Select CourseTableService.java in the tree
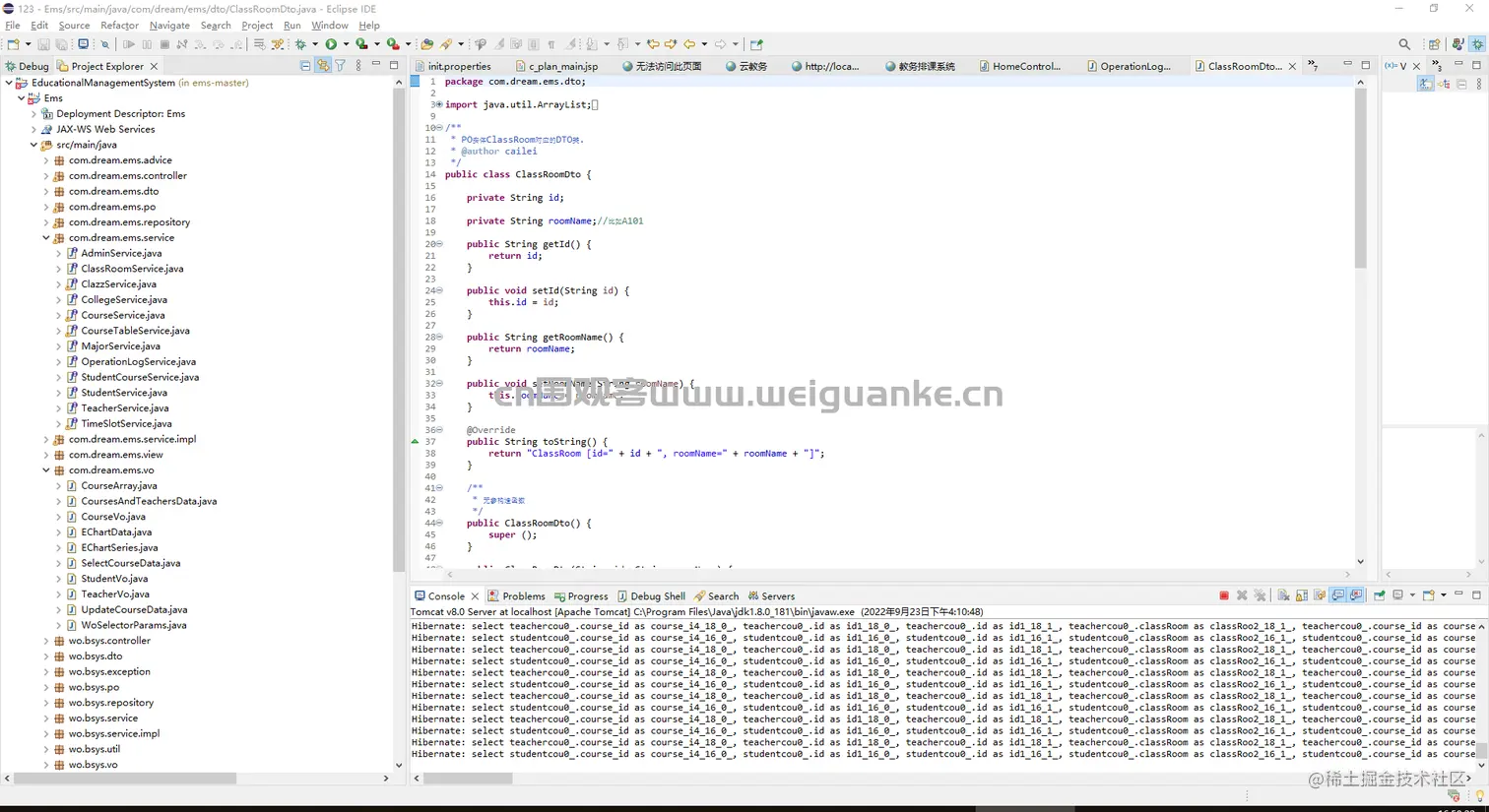Viewport: 1489px width, 812px height. point(135,331)
